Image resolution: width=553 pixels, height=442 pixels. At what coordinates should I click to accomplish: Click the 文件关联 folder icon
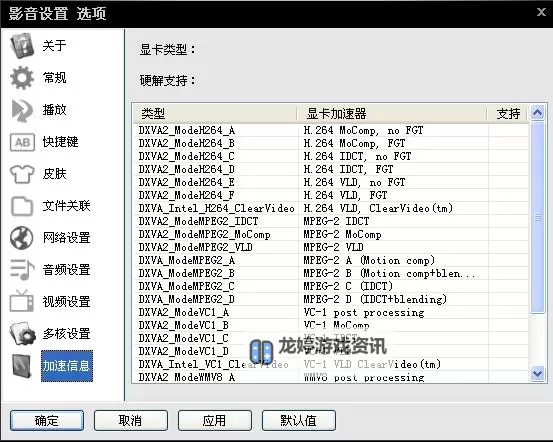tap(22, 206)
